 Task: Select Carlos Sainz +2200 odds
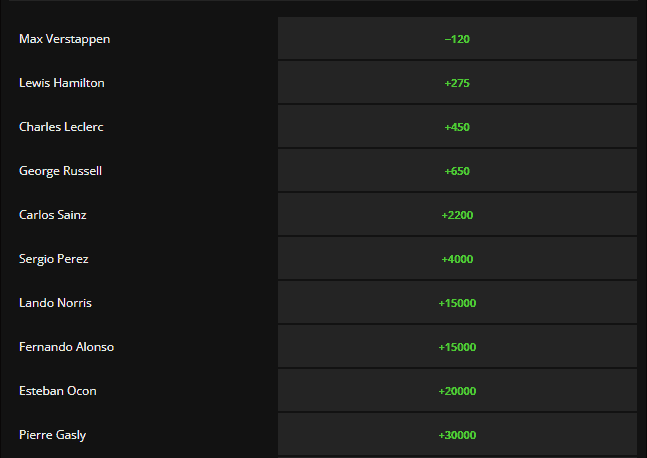tap(457, 215)
